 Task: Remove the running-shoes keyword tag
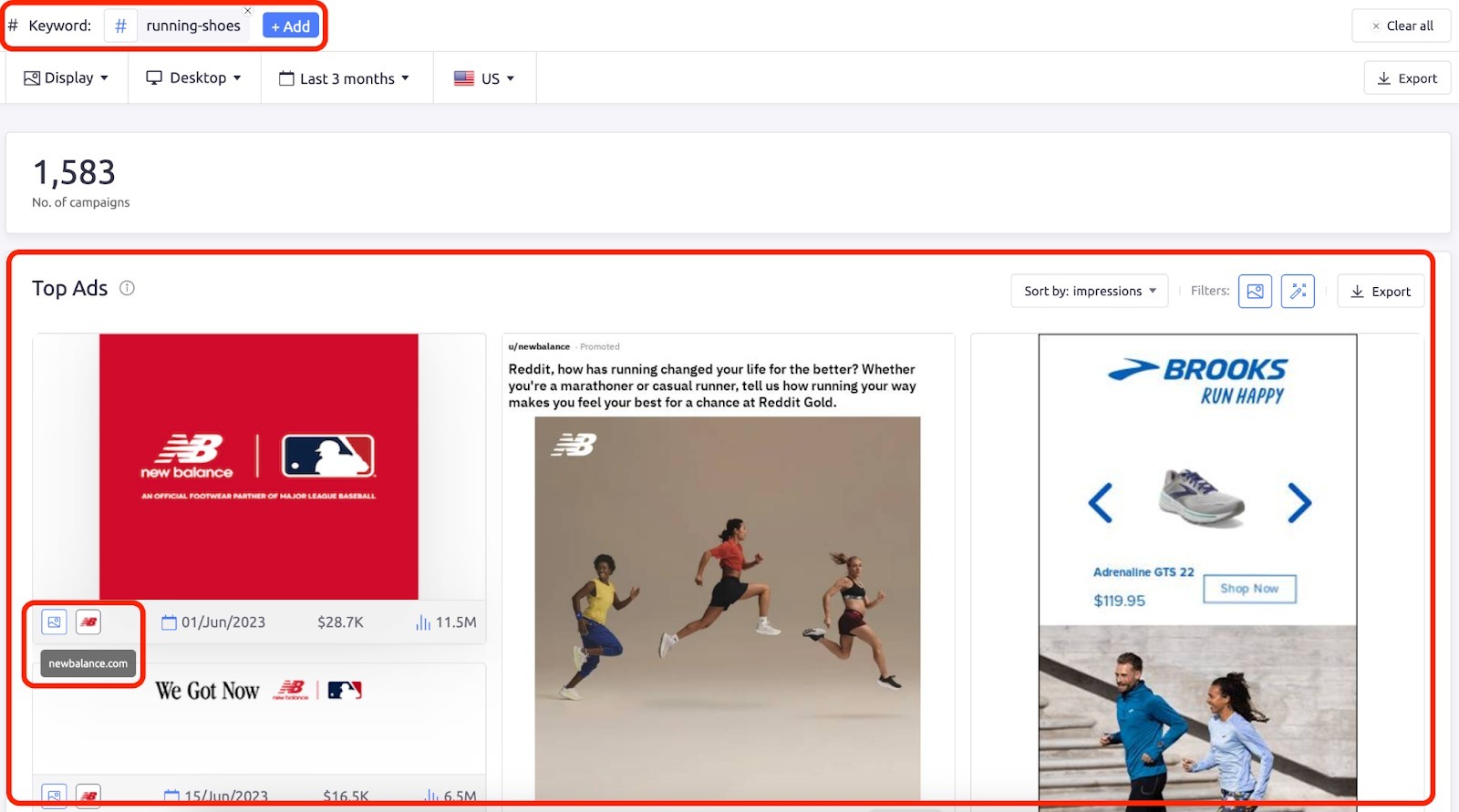click(247, 11)
